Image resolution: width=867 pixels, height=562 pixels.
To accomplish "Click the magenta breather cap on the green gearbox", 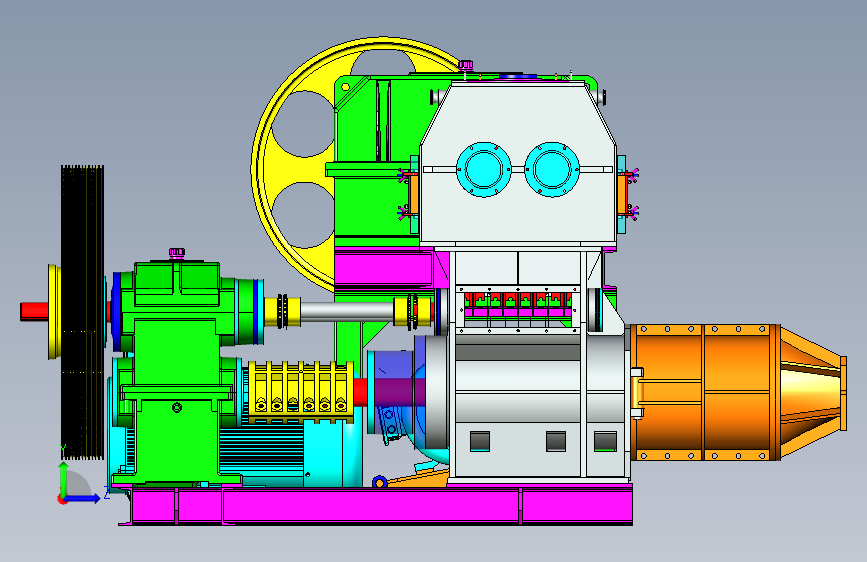I will click(x=177, y=253).
